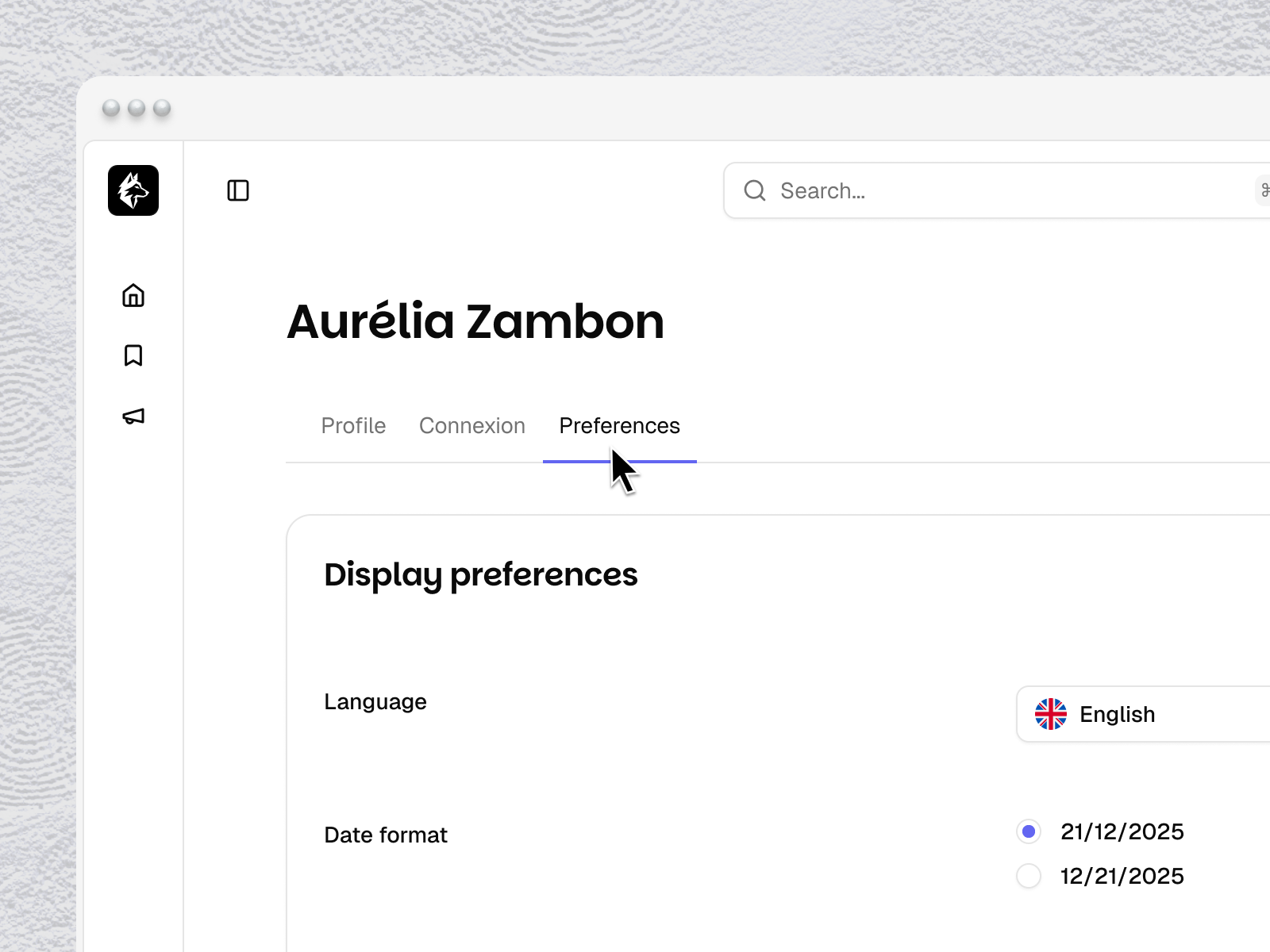
Task: Click the wolf logo icon
Action: (133, 190)
